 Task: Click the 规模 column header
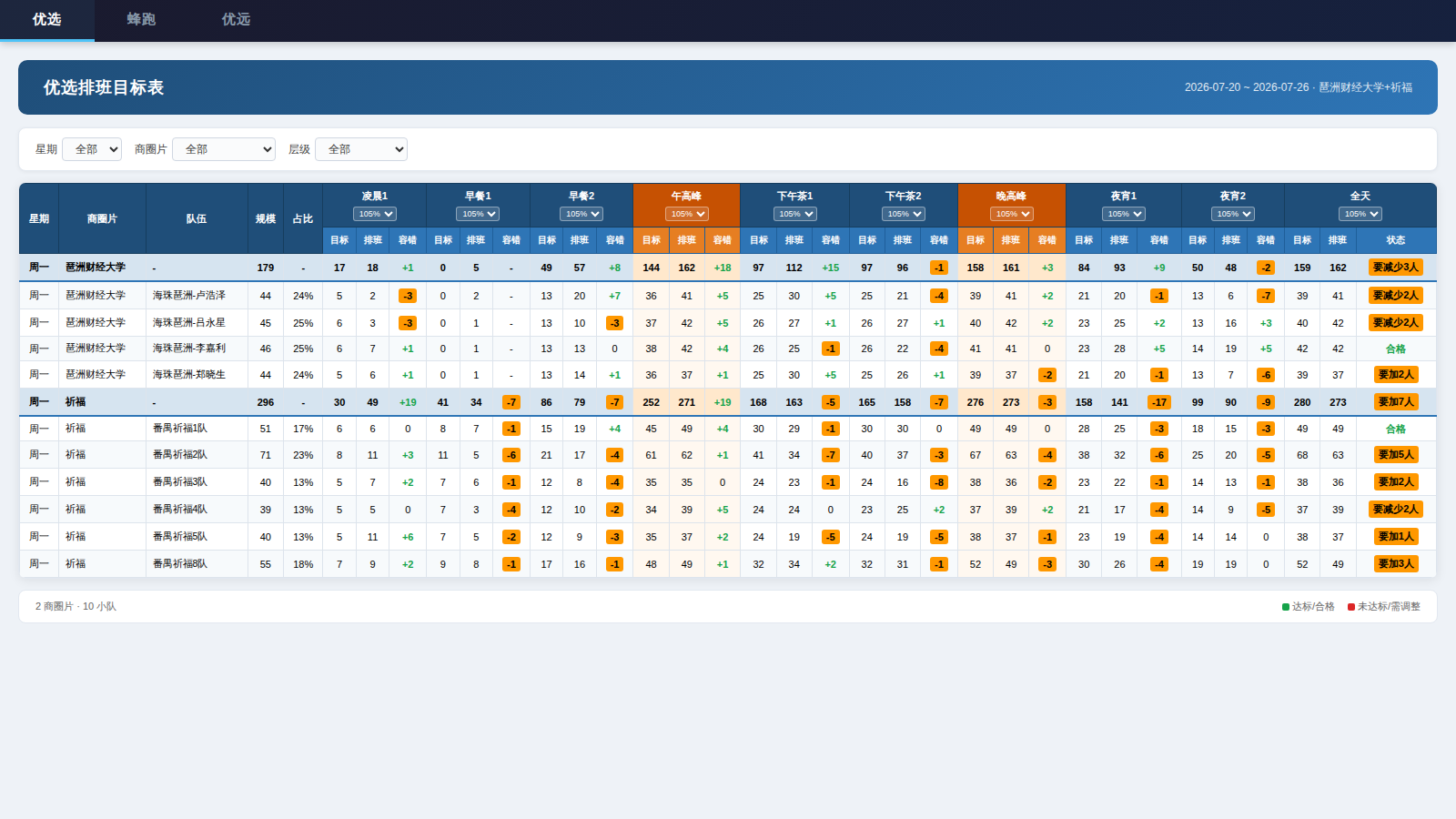(x=266, y=218)
